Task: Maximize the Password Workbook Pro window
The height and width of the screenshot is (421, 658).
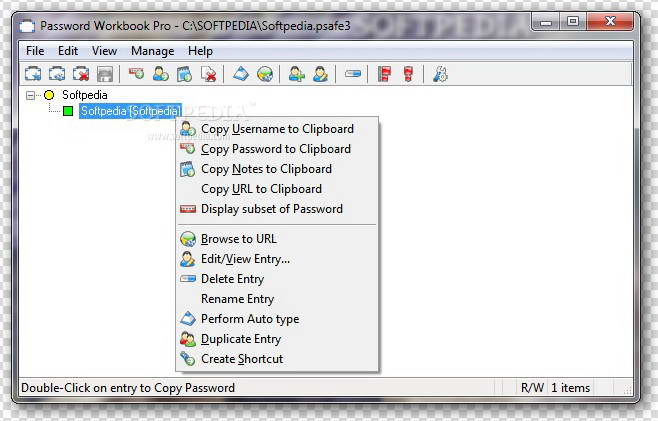Action: pos(573,22)
